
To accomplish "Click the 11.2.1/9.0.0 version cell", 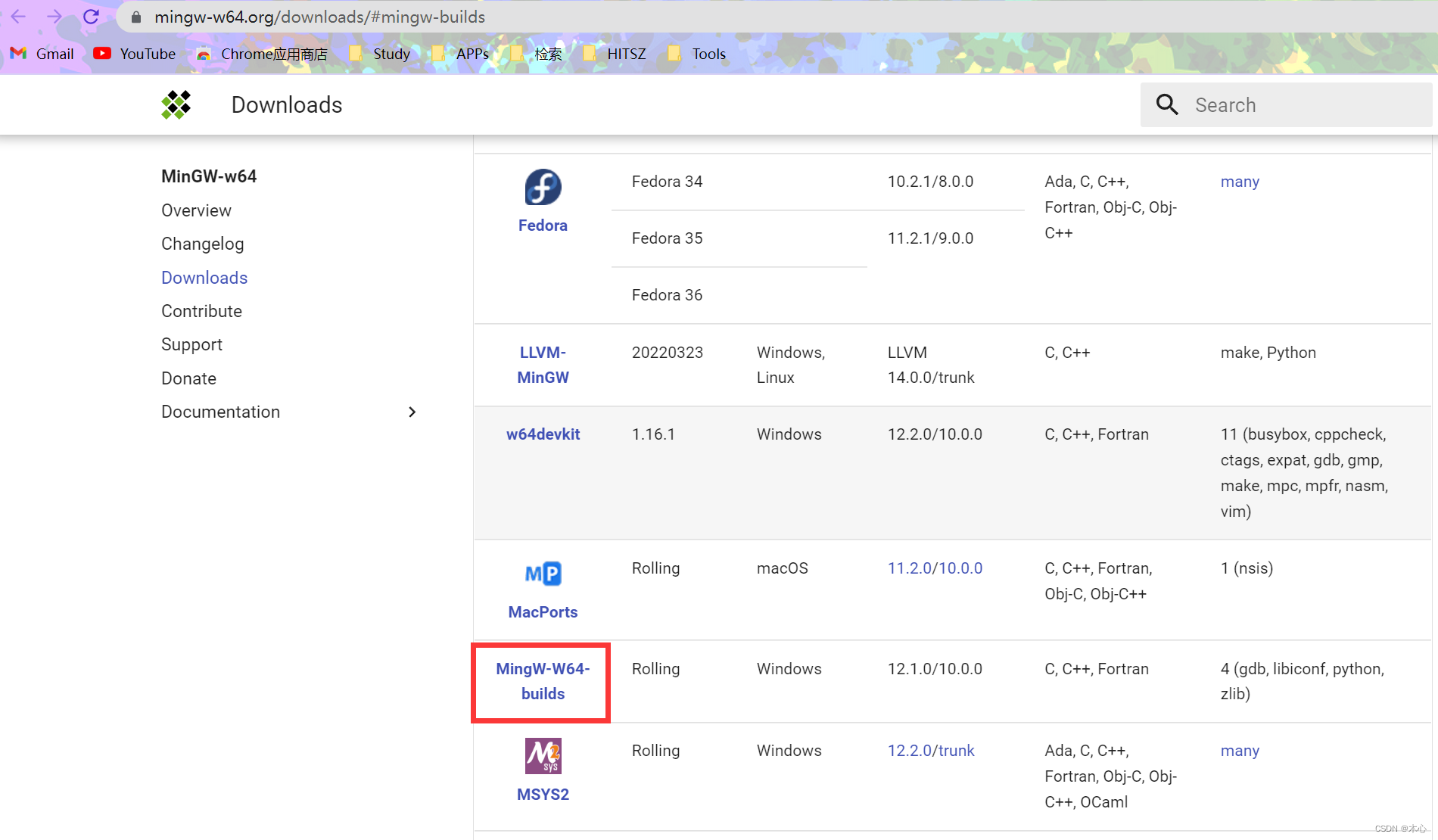I will click(930, 238).
